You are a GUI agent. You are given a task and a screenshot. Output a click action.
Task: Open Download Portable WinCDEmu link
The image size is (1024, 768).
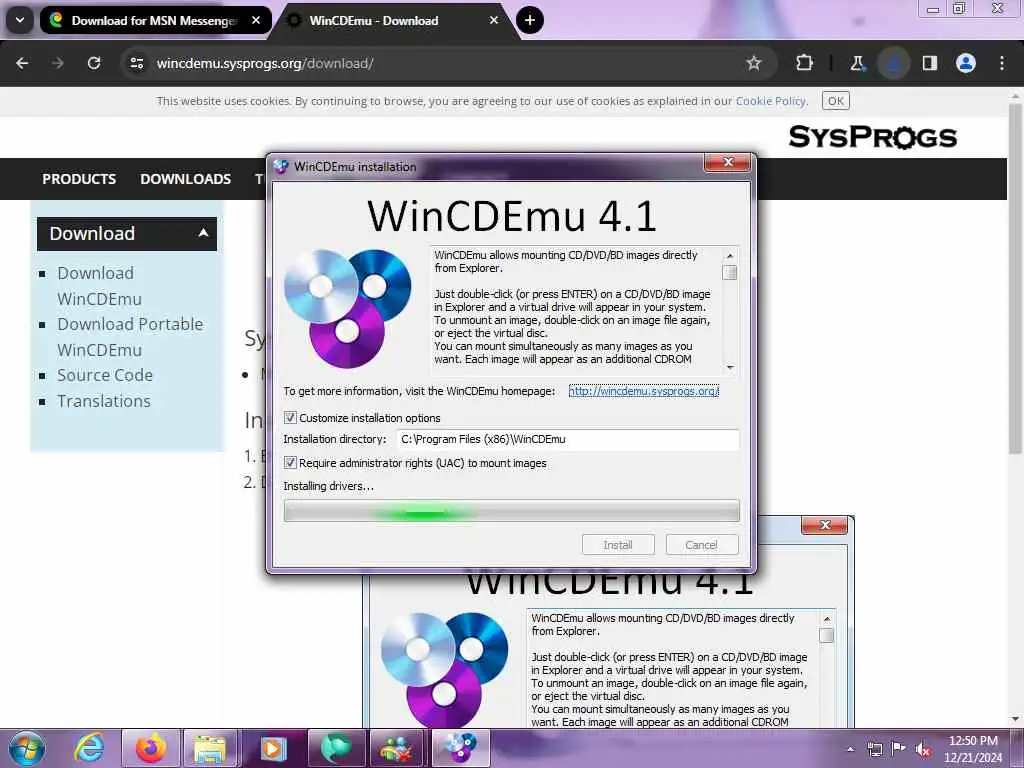click(x=130, y=337)
